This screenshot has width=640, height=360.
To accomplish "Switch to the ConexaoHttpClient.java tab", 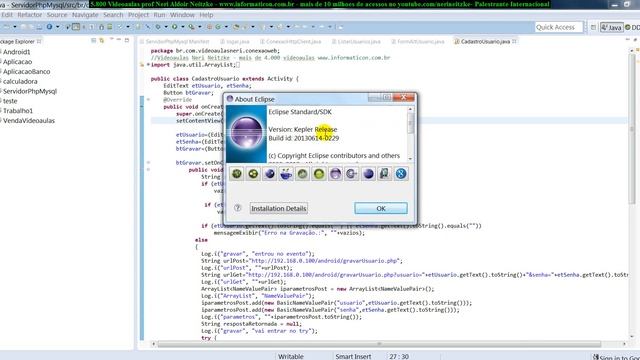I will (x=291, y=41).
